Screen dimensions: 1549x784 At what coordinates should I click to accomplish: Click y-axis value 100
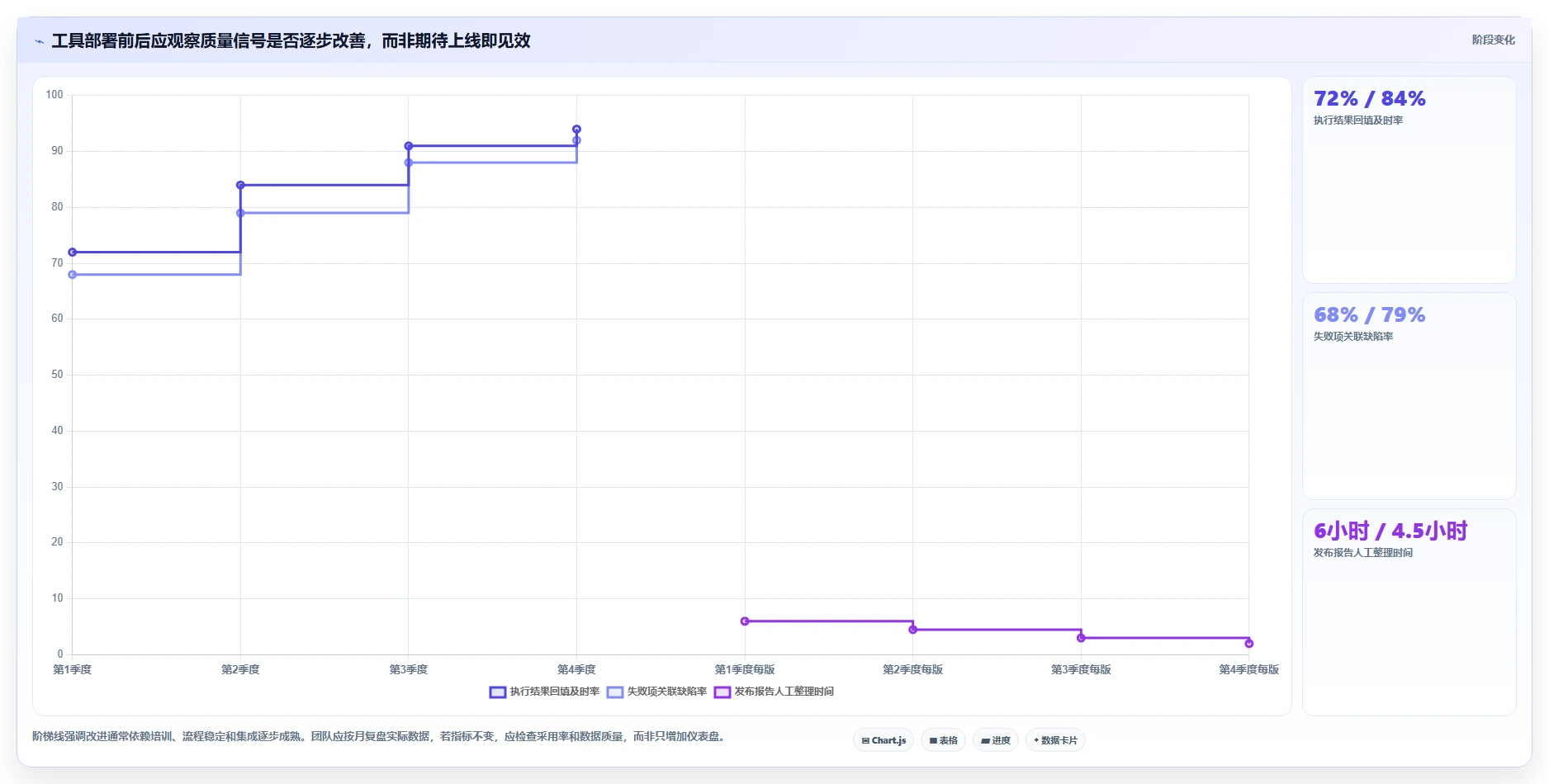click(x=54, y=95)
